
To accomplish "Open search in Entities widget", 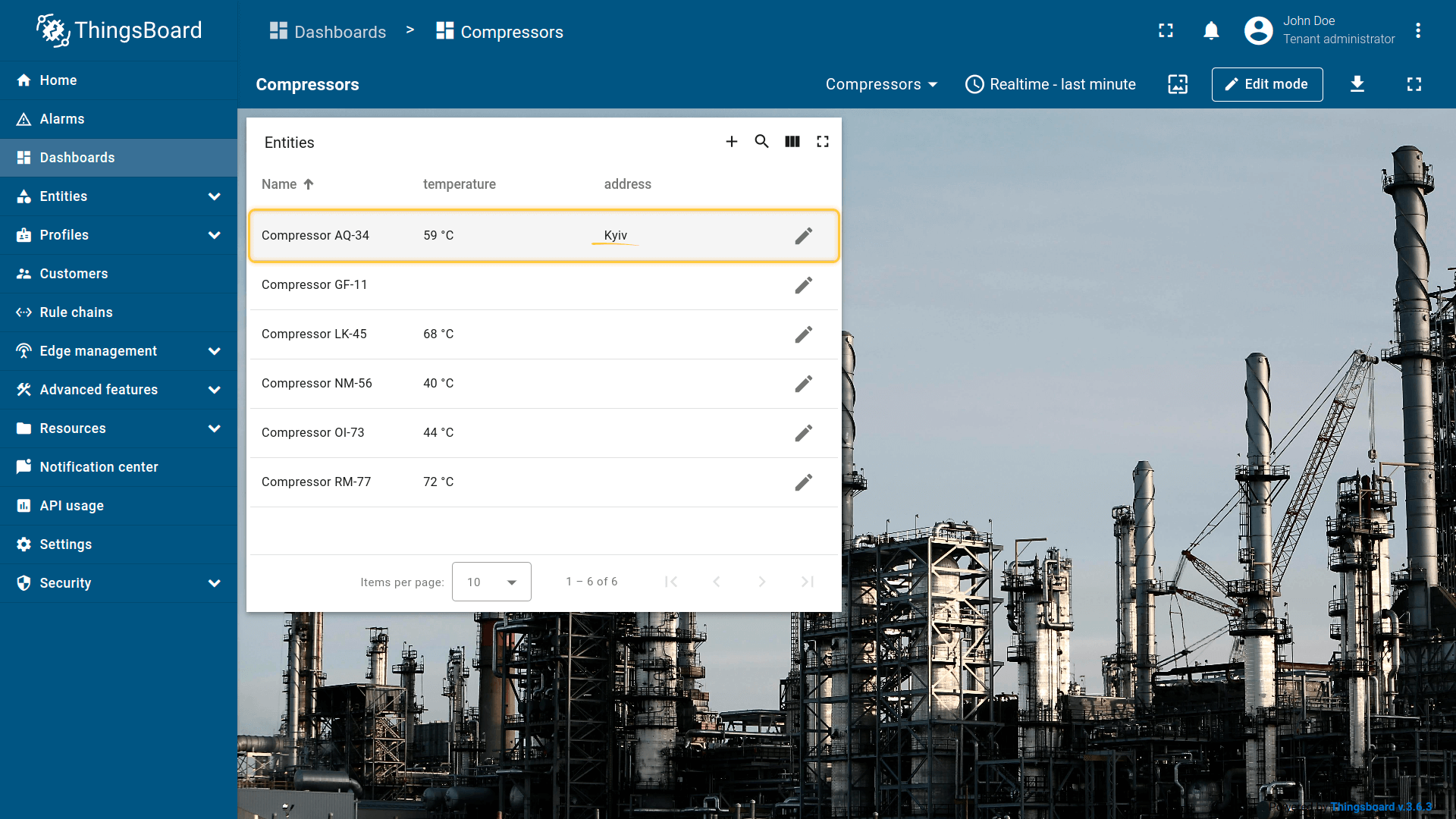I will pos(761,142).
